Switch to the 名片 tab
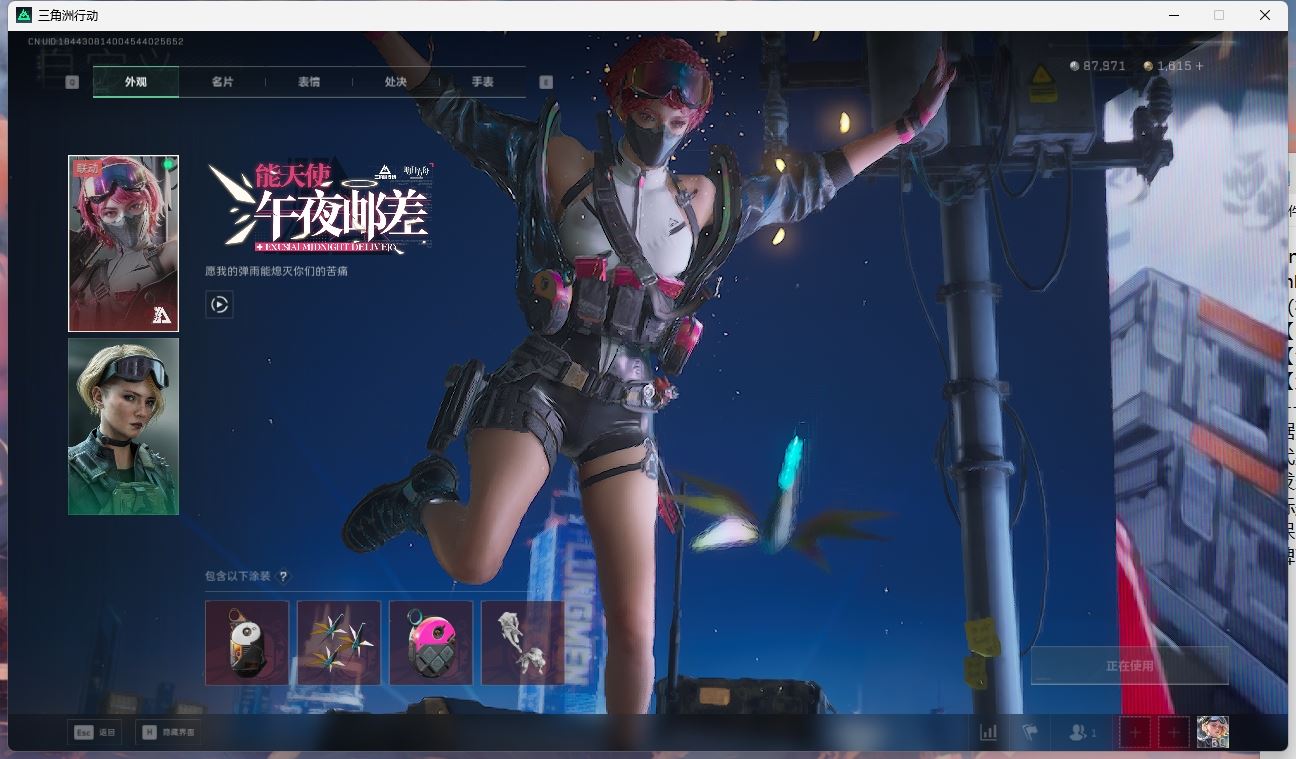The height and width of the screenshot is (759, 1296). [x=222, y=82]
